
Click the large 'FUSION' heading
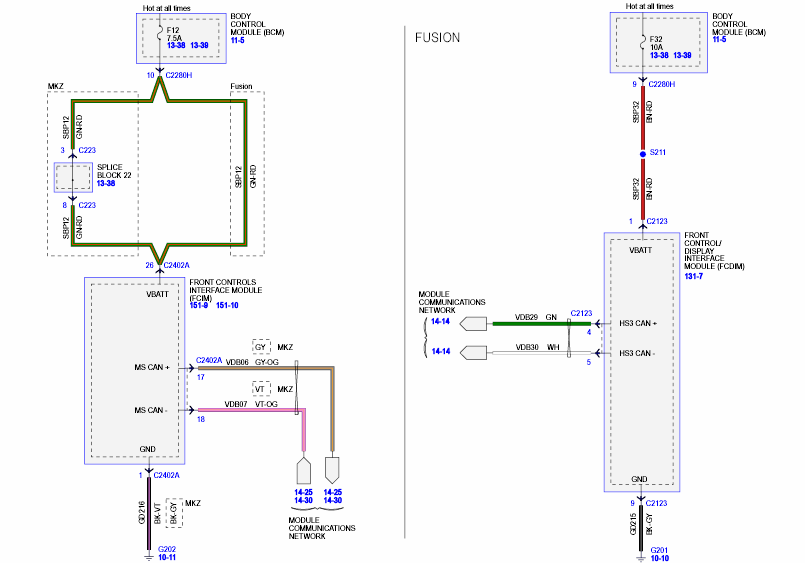click(x=437, y=38)
